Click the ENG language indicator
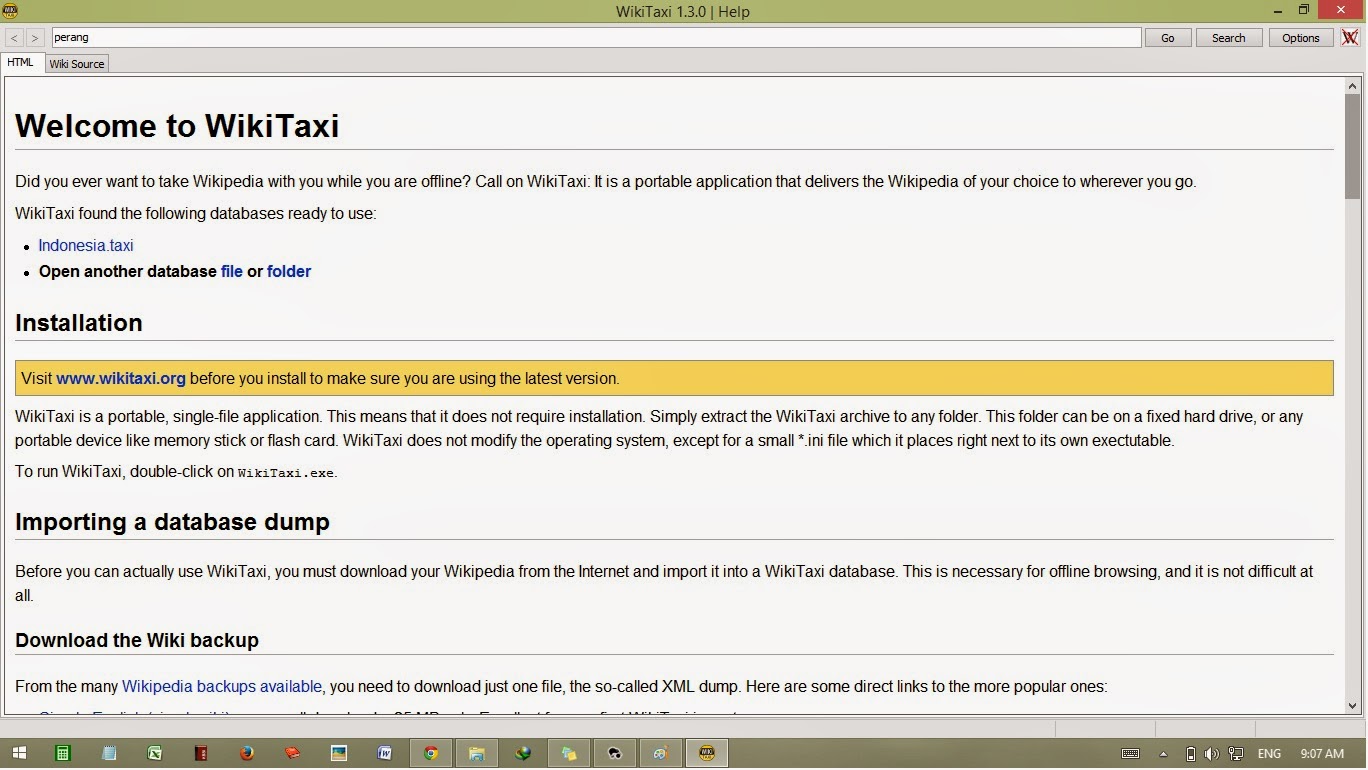 click(x=1269, y=753)
